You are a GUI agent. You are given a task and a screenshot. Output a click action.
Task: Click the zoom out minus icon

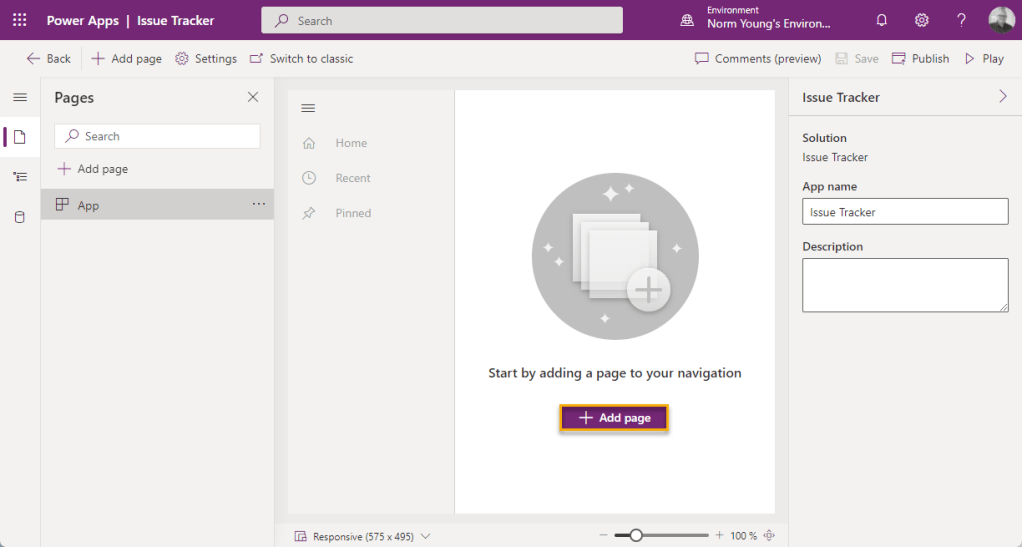603,535
